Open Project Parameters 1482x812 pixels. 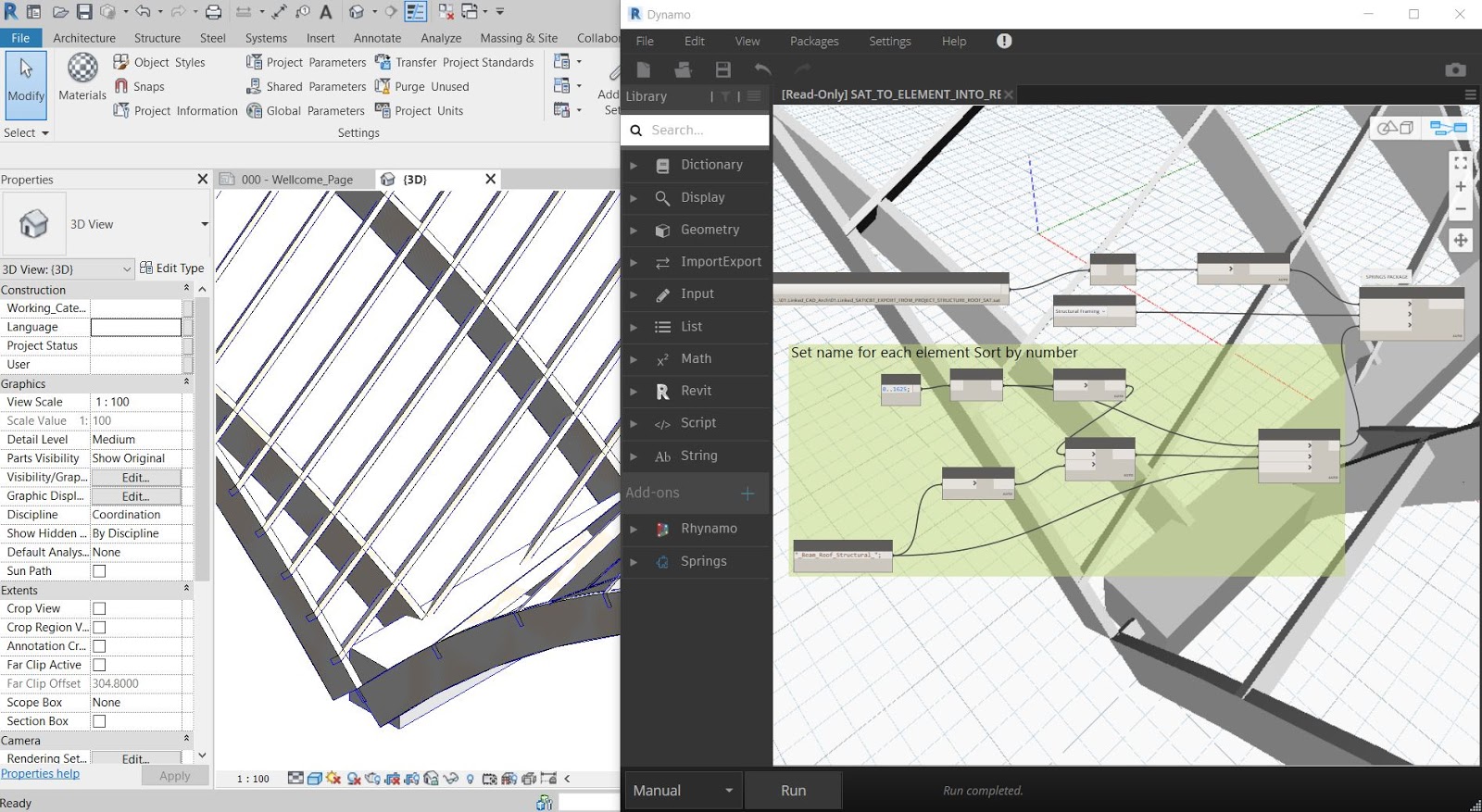tap(306, 62)
